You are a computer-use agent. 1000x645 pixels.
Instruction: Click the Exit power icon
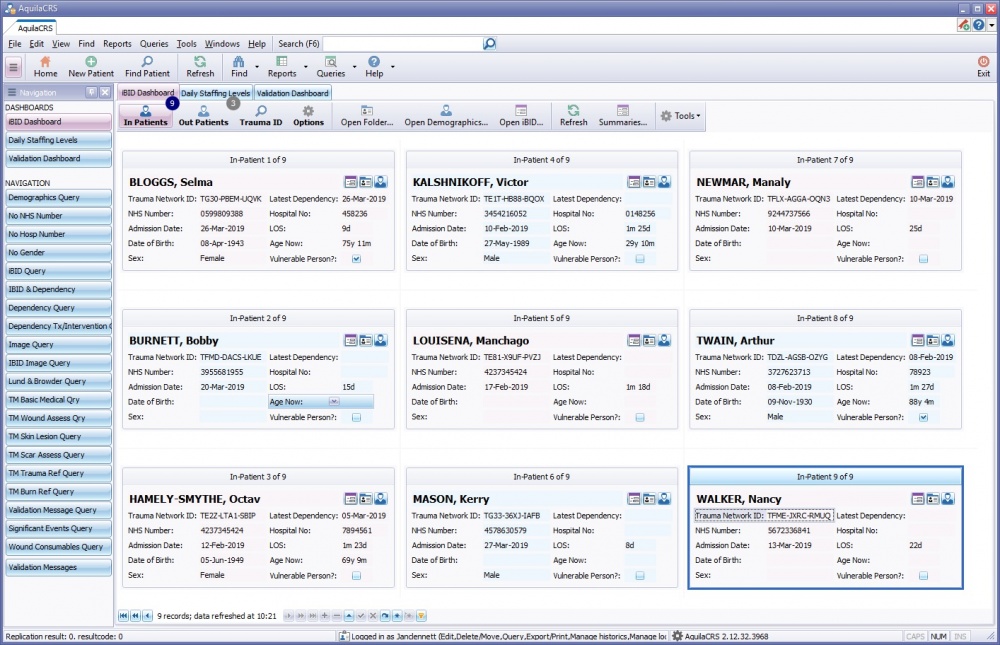tap(983, 62)
